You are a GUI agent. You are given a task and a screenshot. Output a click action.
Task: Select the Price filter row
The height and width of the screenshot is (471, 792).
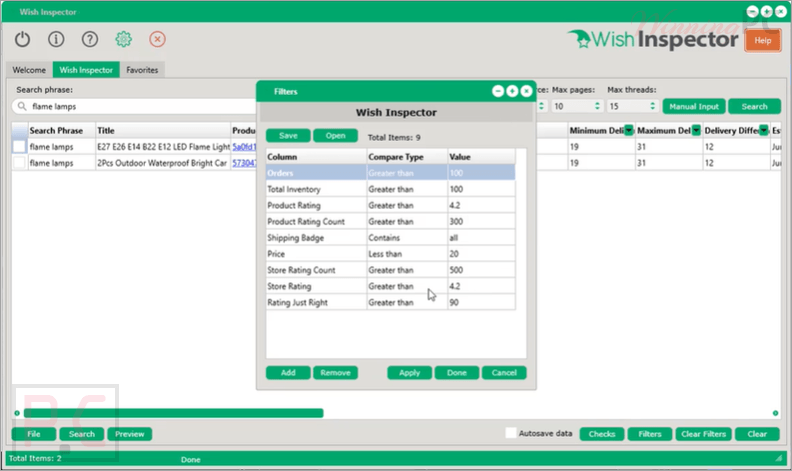click(x=390, y=254)
